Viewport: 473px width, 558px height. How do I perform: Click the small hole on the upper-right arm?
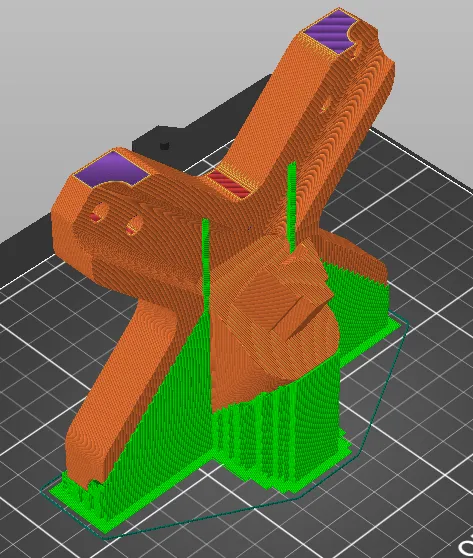tap(326, 105)
